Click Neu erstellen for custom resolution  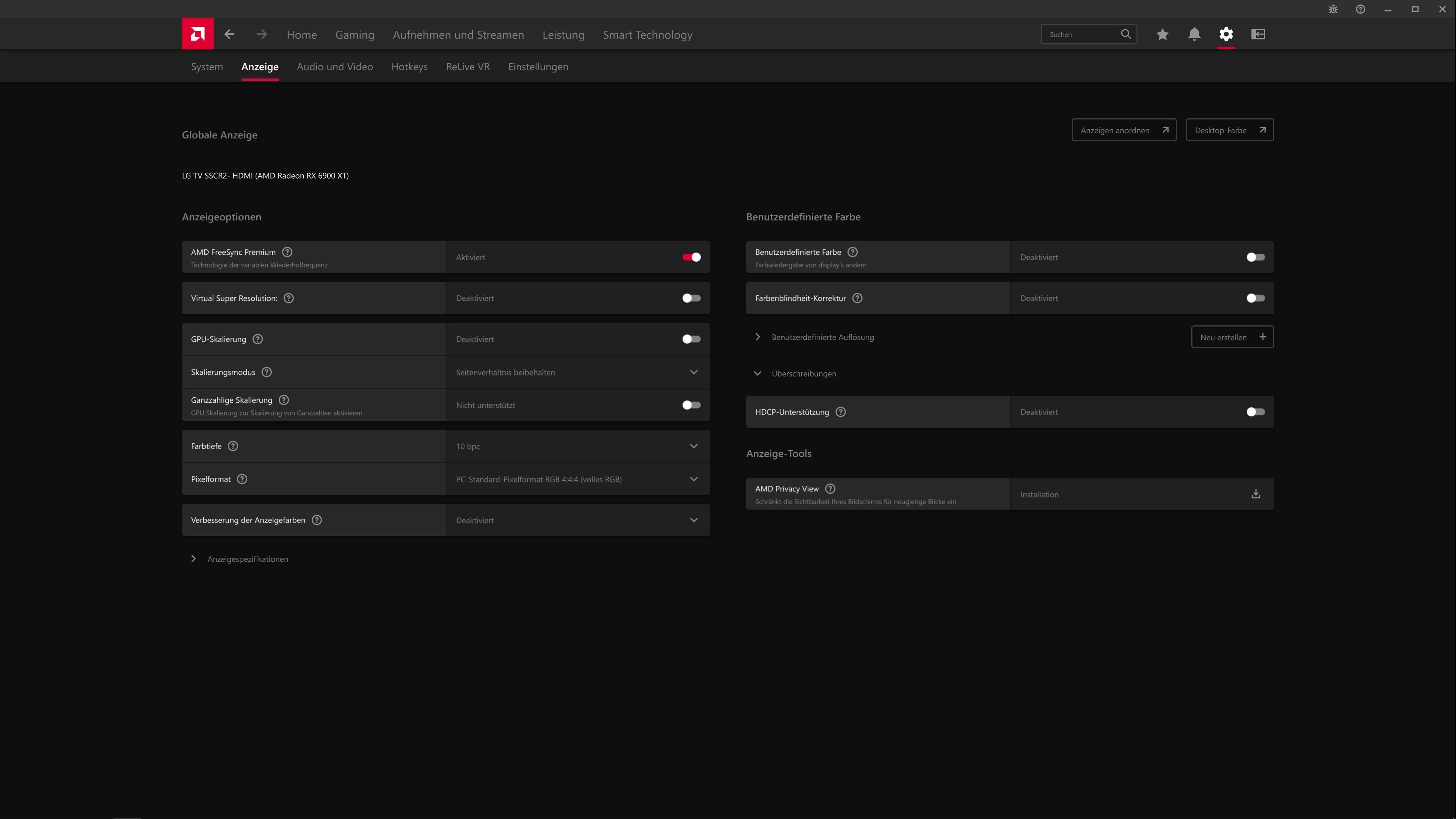(1232, 337)
